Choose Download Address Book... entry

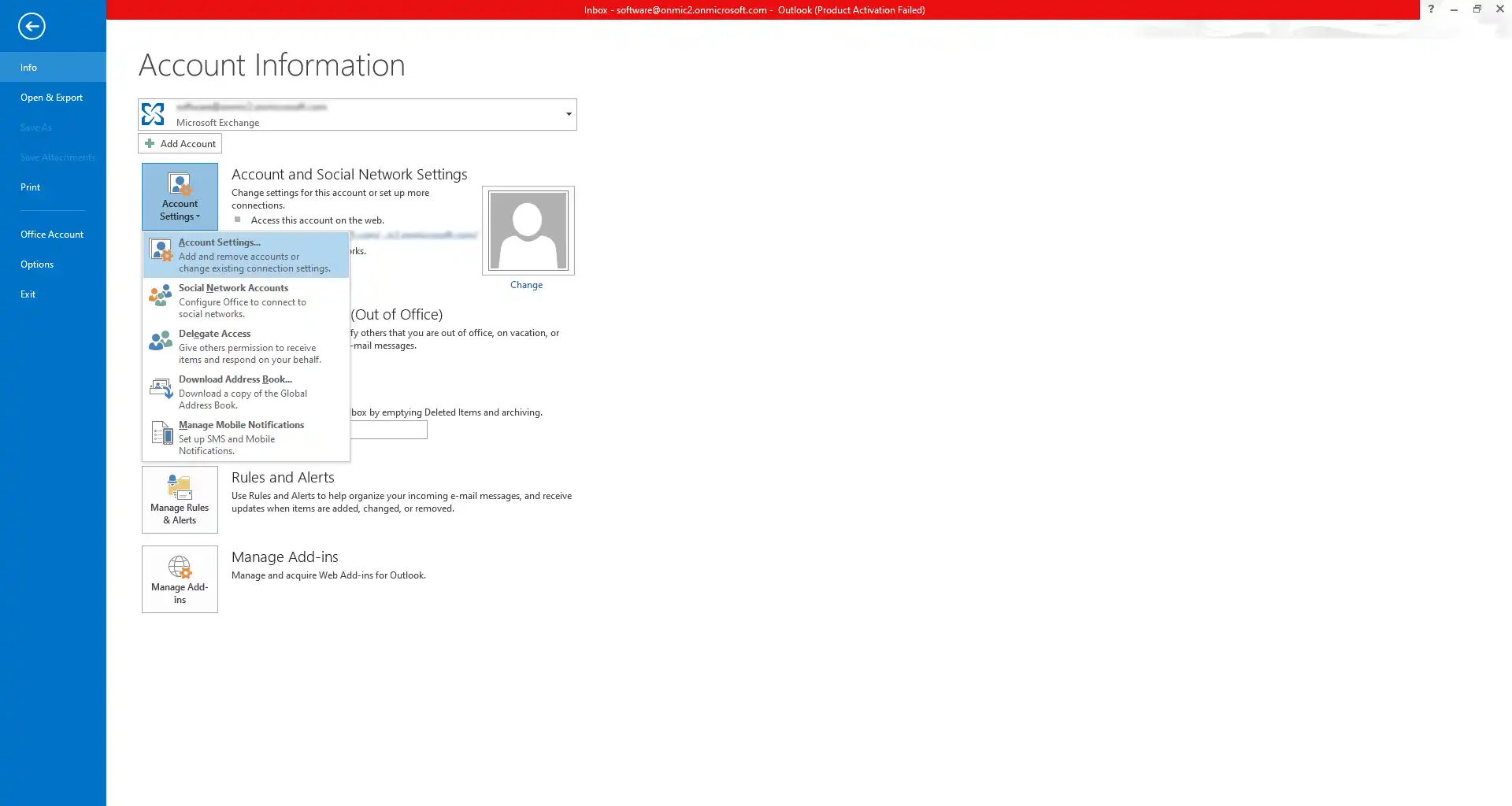click(246, 391)
